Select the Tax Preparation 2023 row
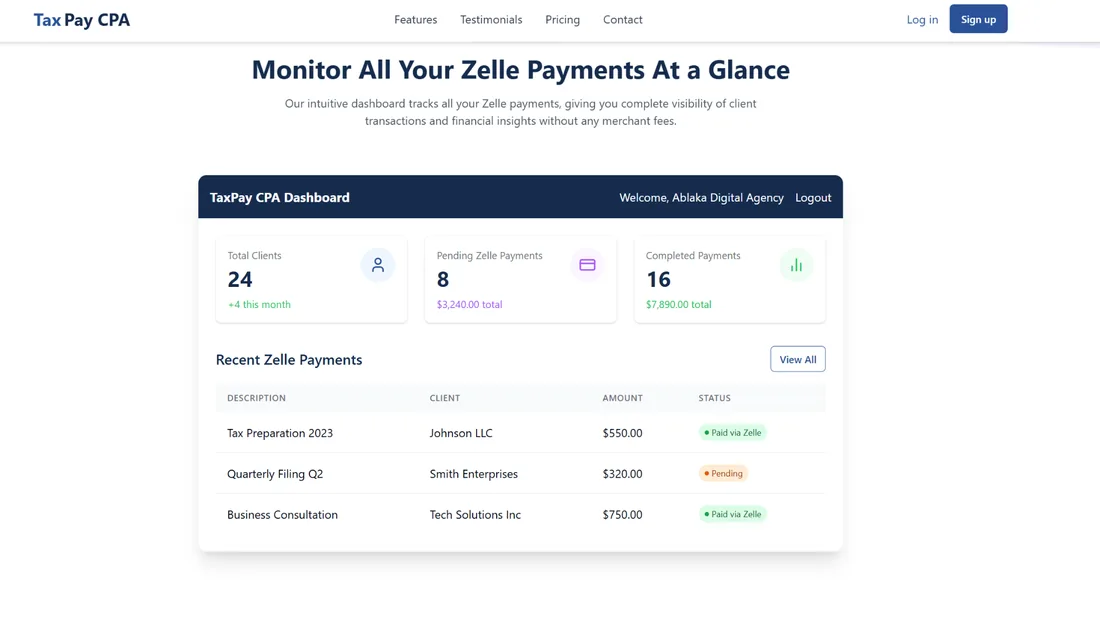This screenshot has width=1100, height=642. [x=521, y=433]
